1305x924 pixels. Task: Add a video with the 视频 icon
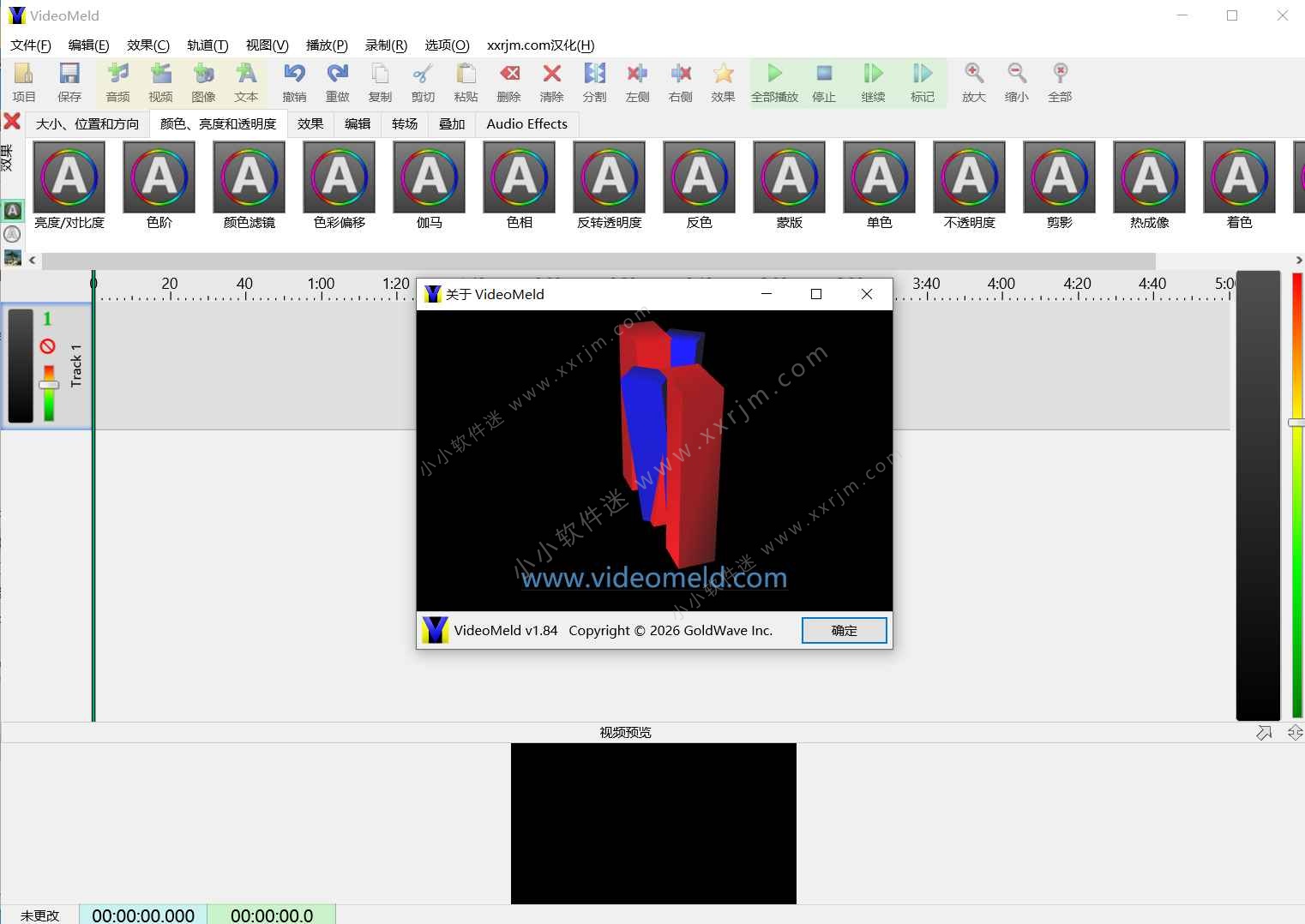160,83
